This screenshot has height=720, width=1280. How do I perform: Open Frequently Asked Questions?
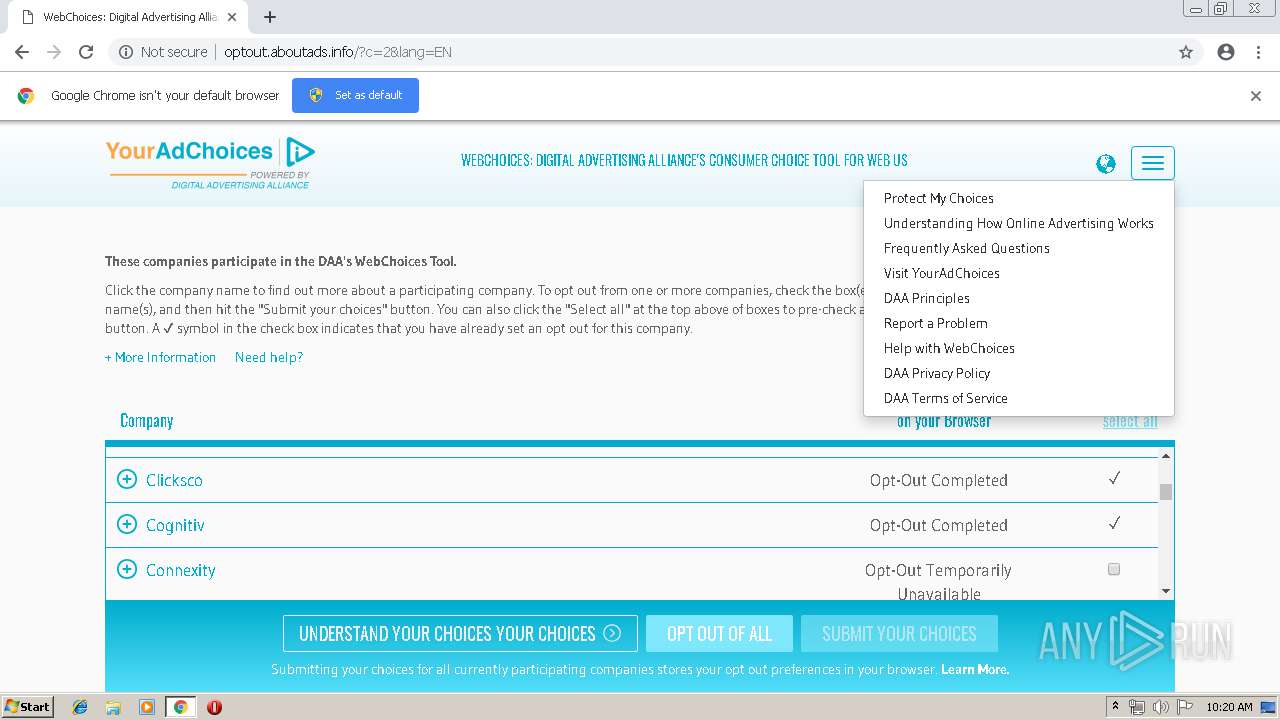point(967,248)
